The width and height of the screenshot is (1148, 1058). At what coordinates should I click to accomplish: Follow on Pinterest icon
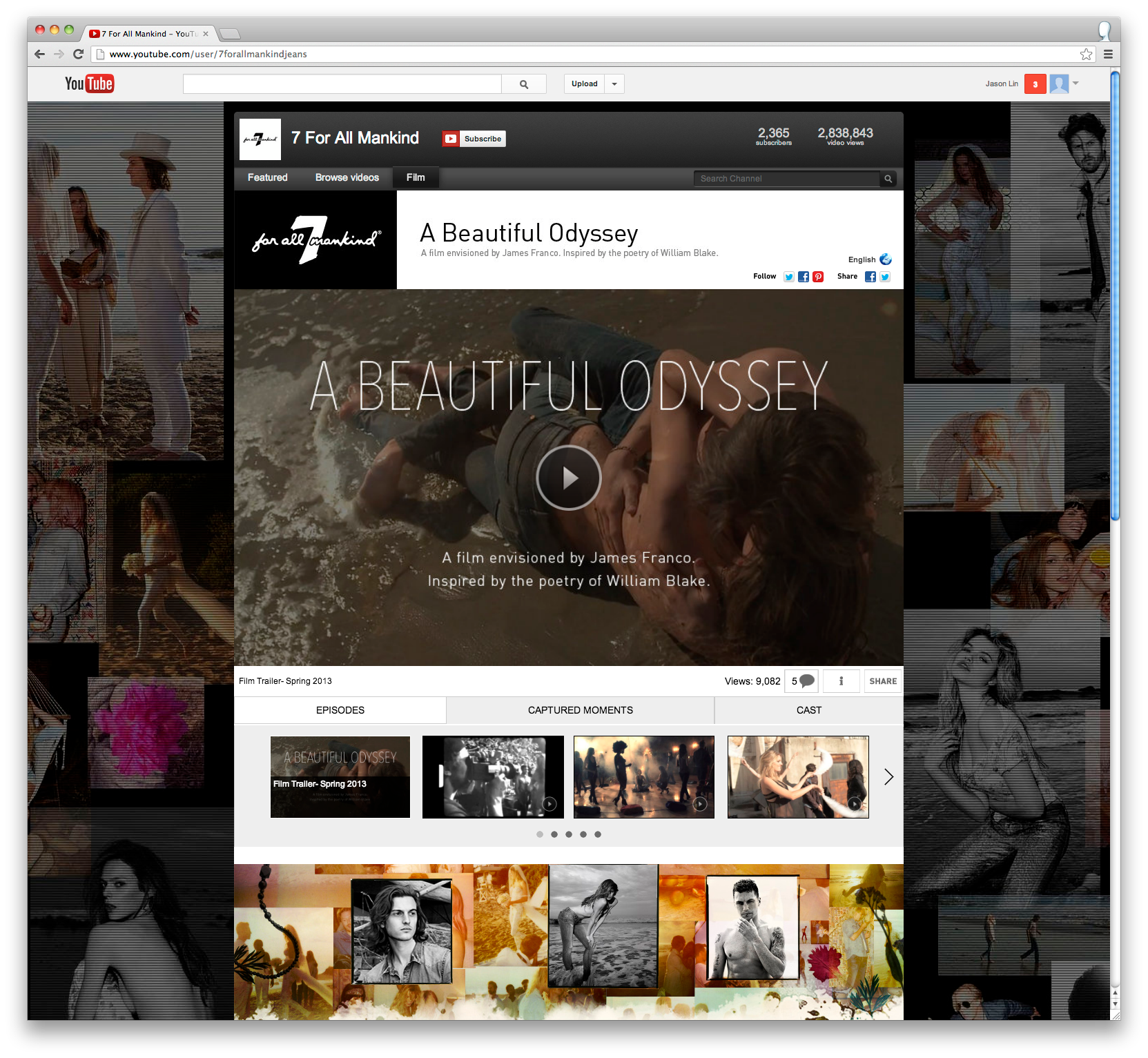(818, 277)
